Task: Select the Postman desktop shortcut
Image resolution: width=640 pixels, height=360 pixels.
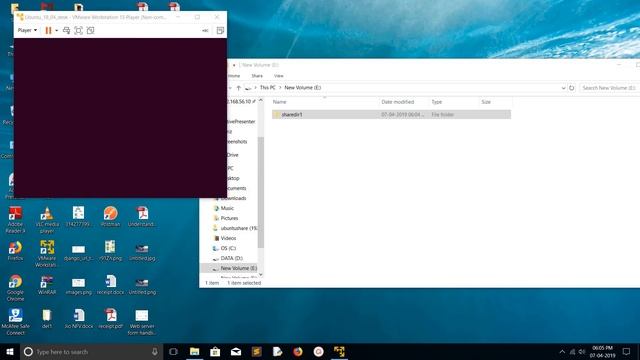Action: click(x=110, y=217)
